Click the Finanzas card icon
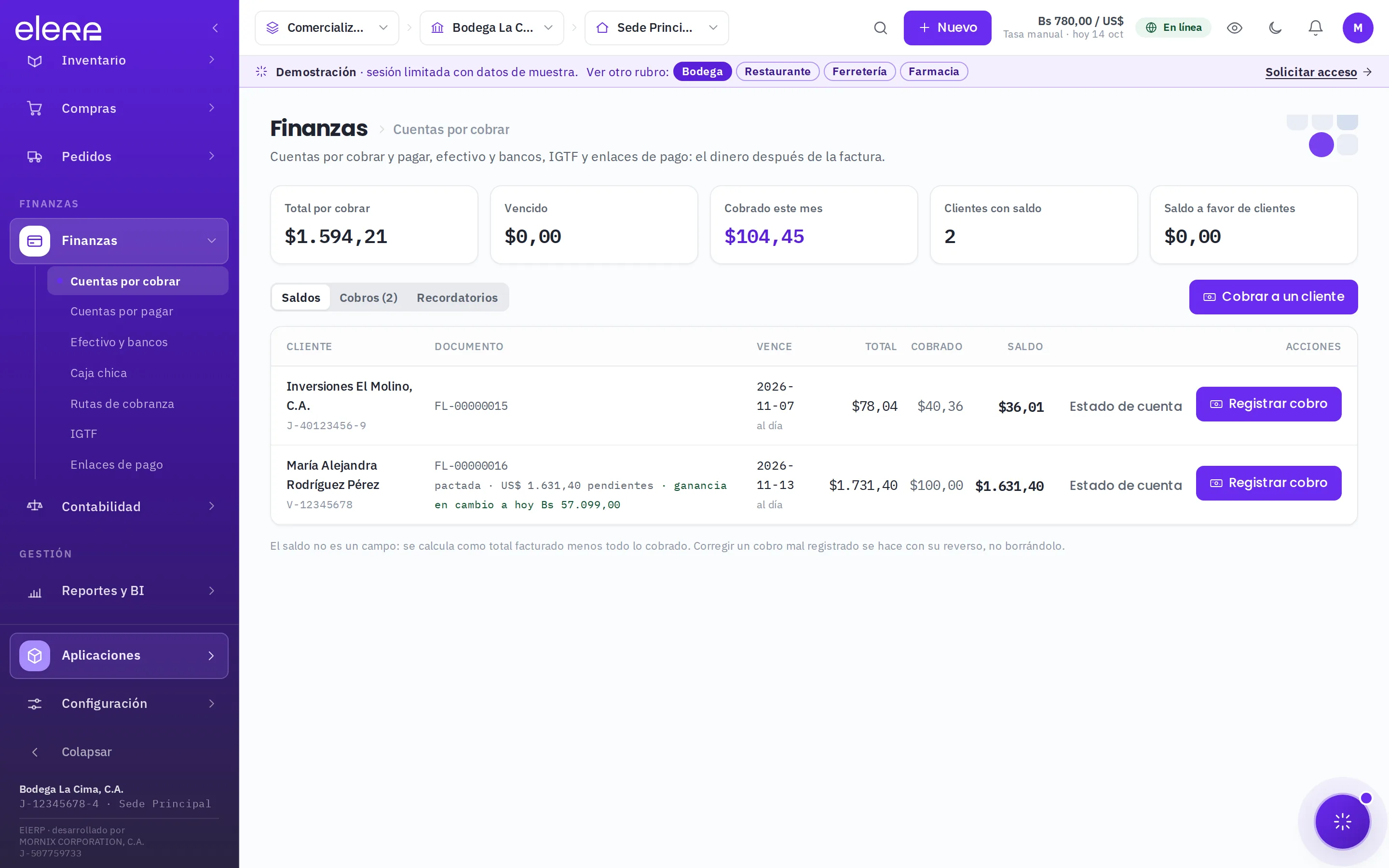The image size is (1389, 868). tap(34, 241)
